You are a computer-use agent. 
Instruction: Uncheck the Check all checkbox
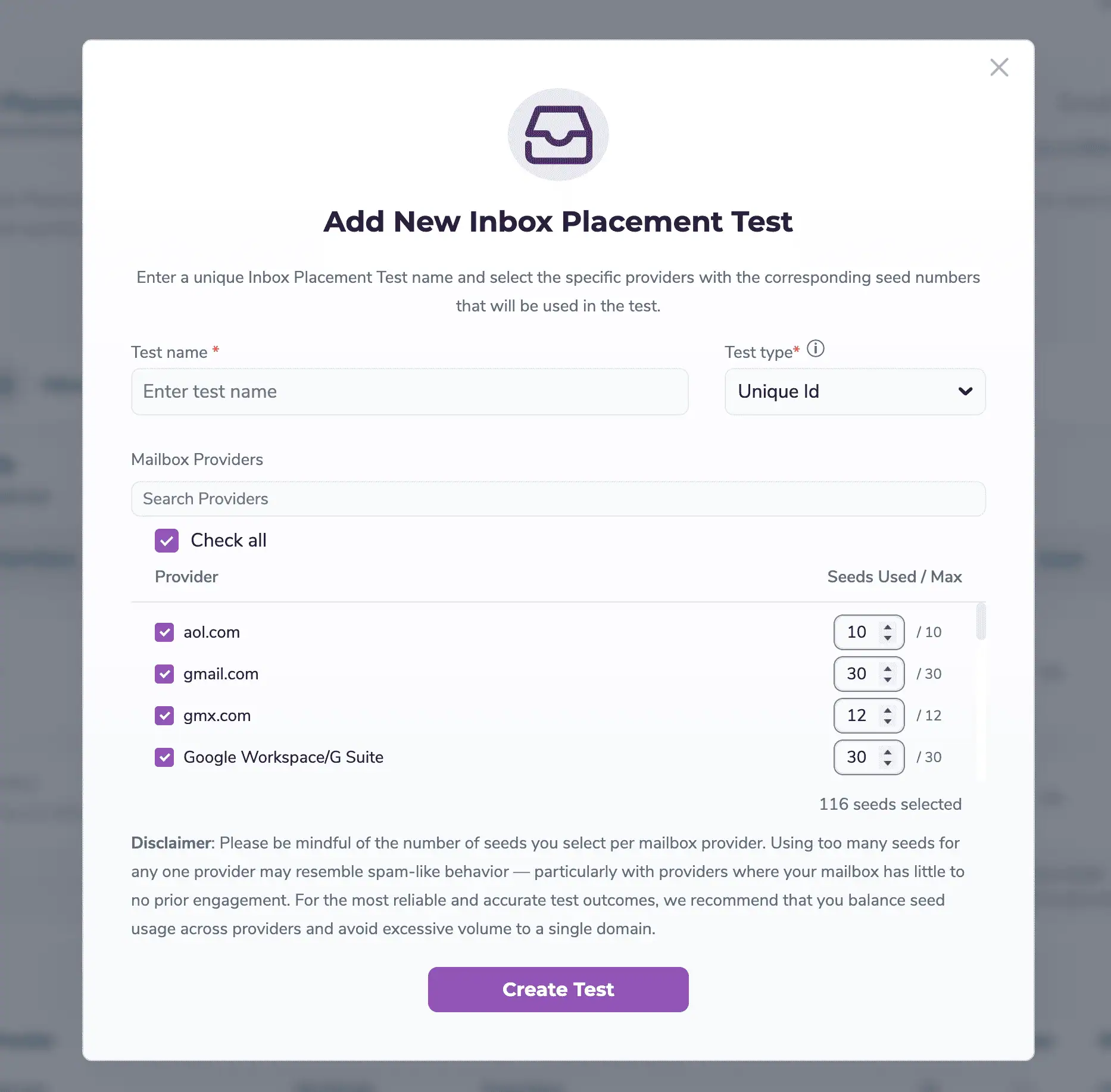click(x=167, y=540)
